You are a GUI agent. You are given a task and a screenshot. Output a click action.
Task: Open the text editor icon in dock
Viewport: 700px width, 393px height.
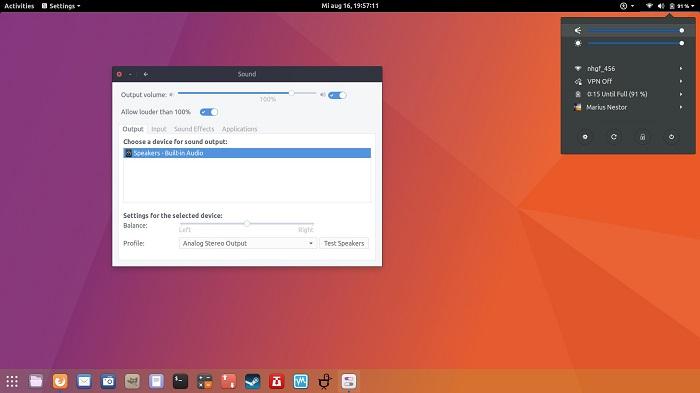pyautogui.click(x=156, y=381)
